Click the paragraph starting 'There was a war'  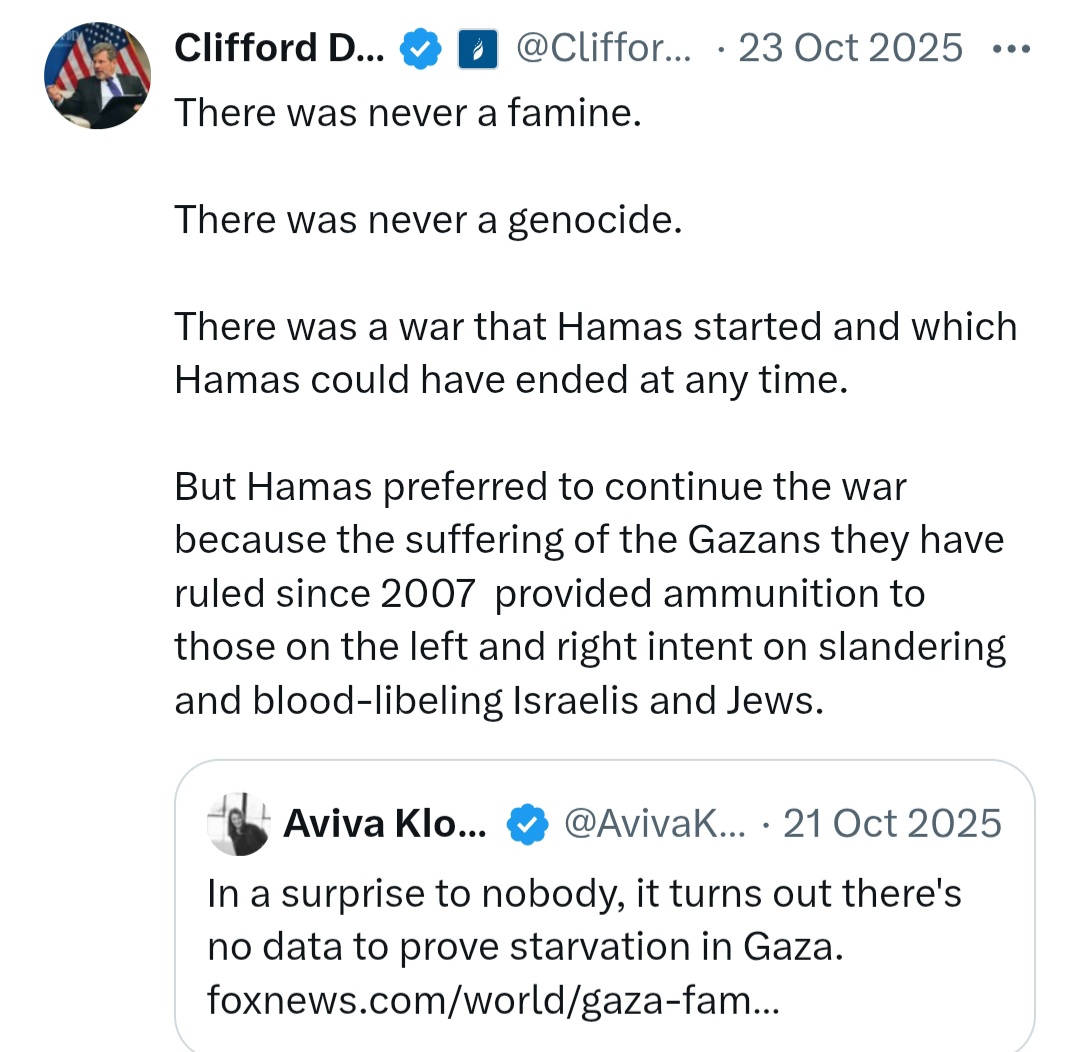coord(596,353)
